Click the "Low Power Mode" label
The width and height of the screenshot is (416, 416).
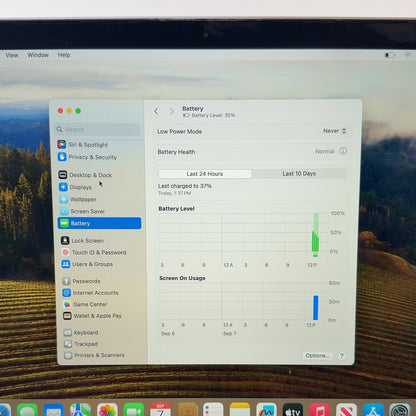click(180, 132)
